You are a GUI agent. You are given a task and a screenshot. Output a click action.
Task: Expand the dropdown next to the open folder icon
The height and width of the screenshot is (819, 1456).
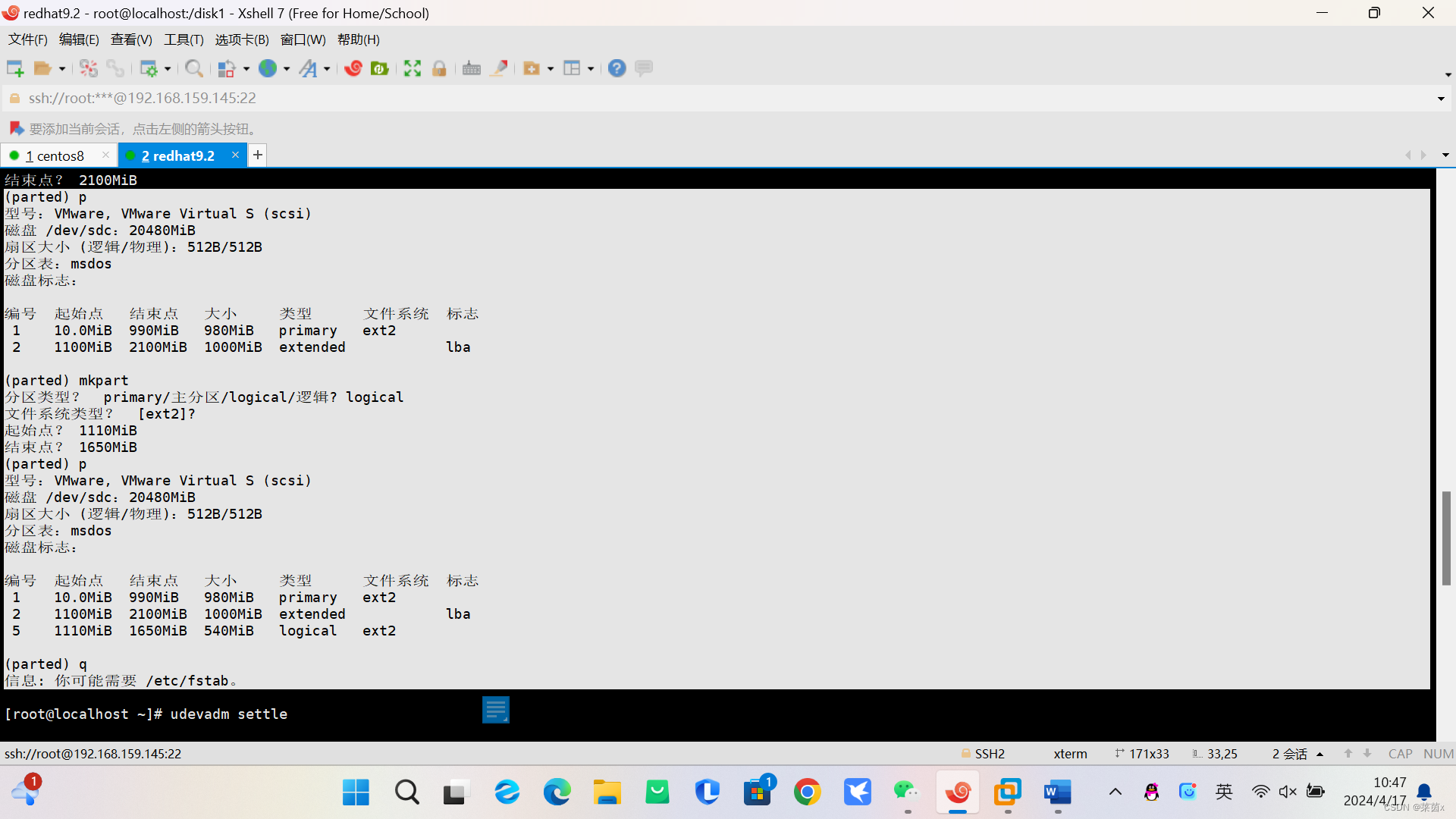pos(62,68)
